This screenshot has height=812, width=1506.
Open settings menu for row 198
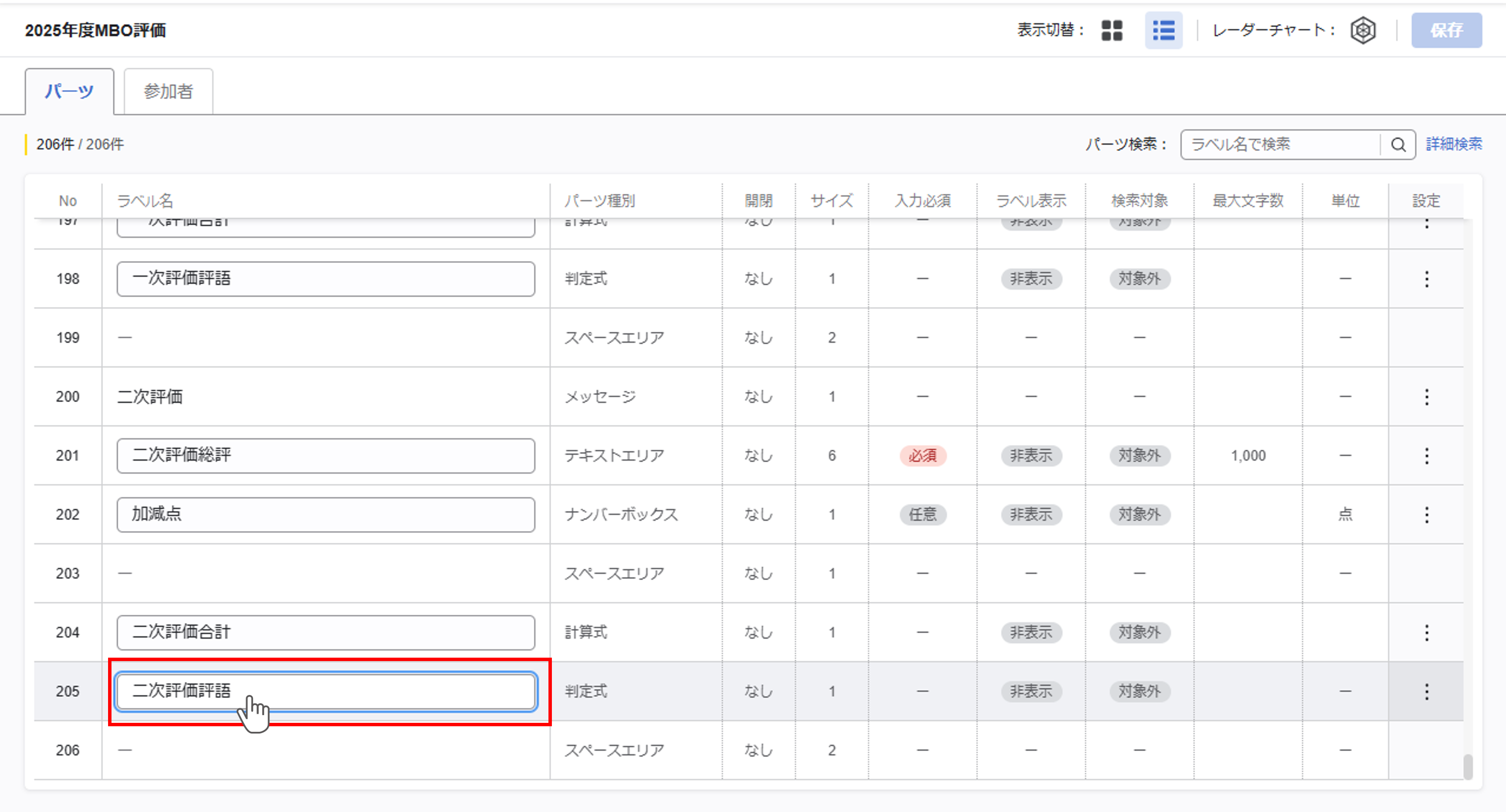1427,279
